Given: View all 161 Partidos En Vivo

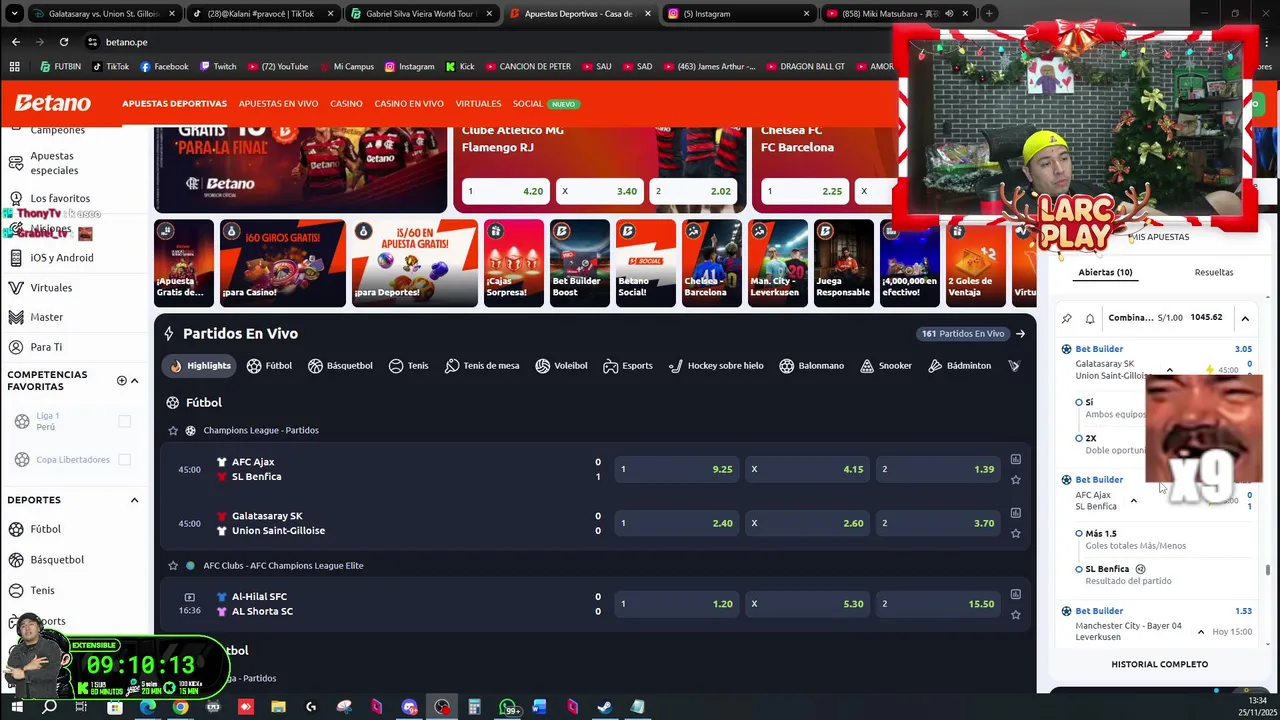Looking at the screenshot, I should (970, 334).
